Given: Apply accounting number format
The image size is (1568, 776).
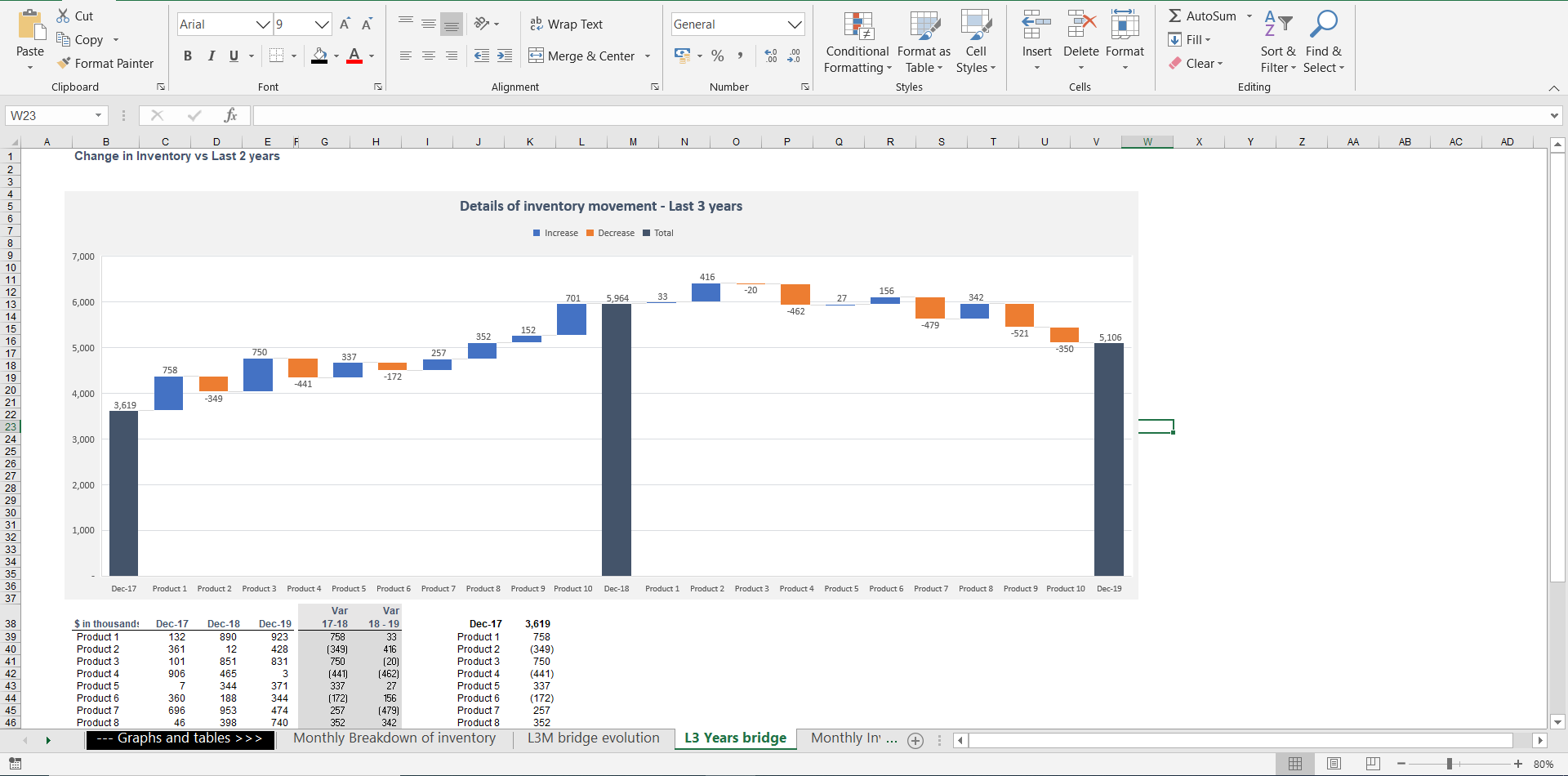Looking at the screenshot, I should tap(683, 56).
